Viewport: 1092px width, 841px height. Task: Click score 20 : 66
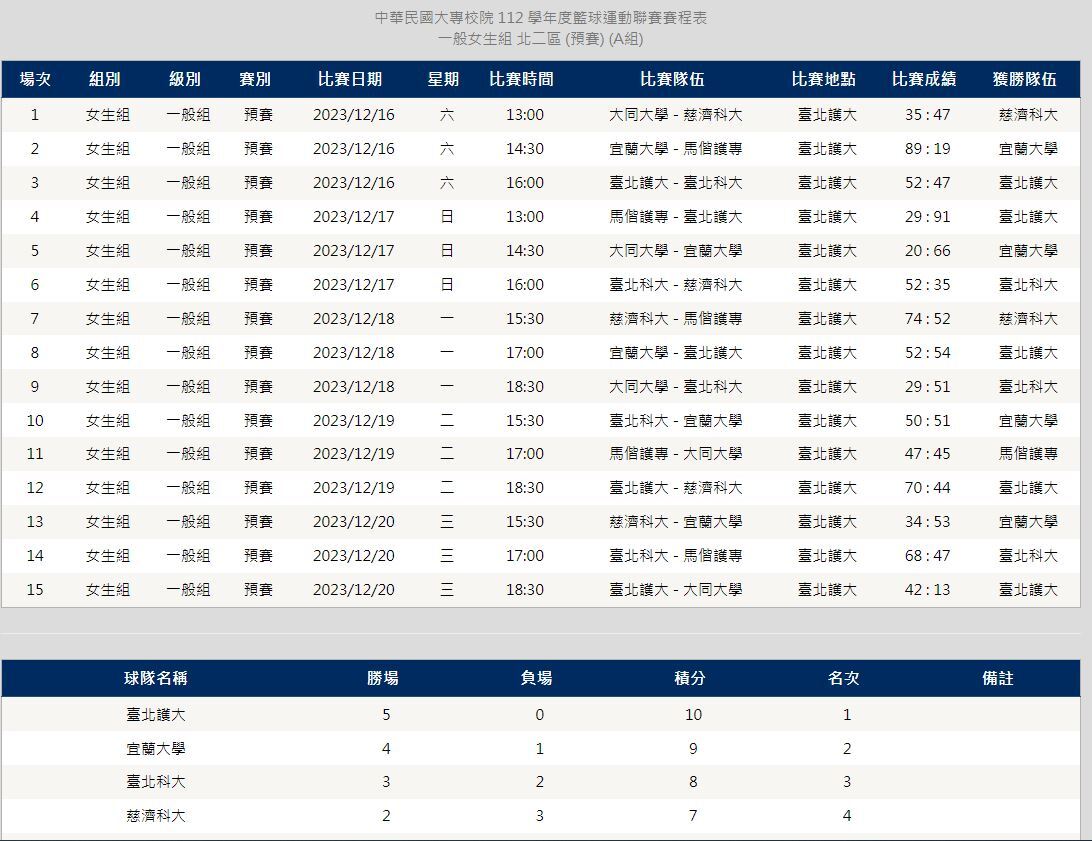(x=928, y=251)
